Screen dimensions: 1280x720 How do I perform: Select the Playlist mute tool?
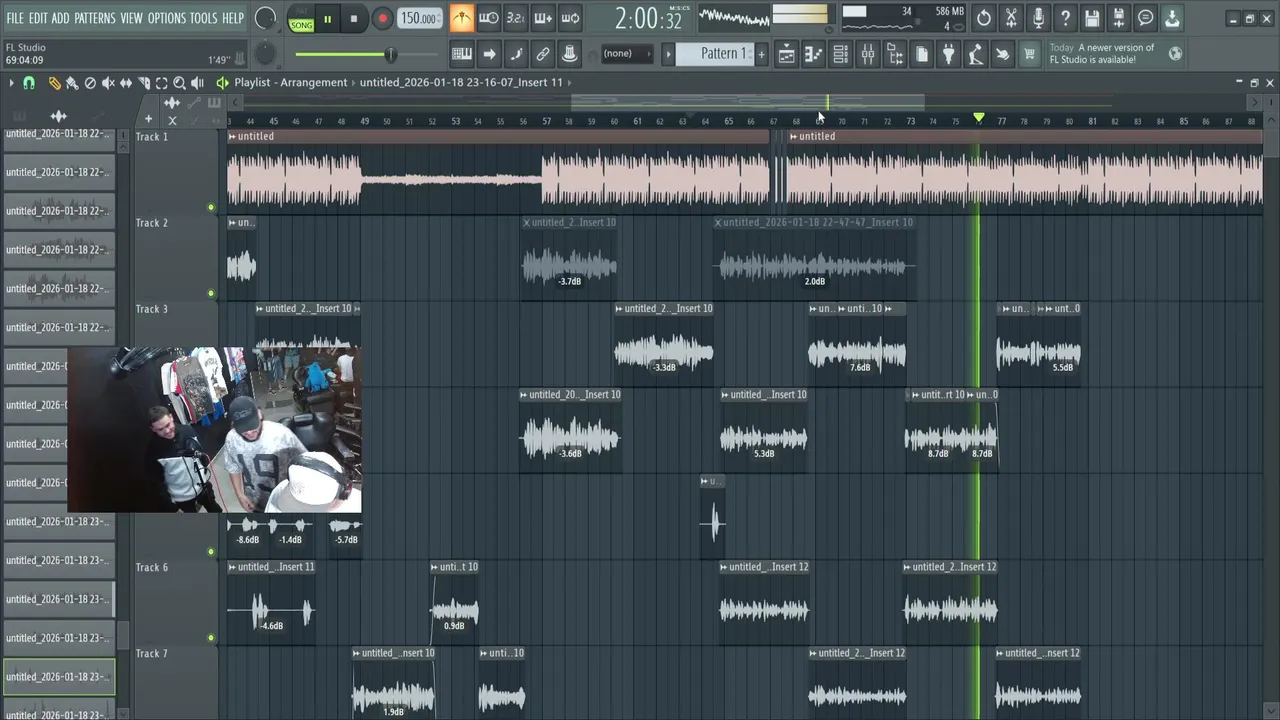(108, 83)
